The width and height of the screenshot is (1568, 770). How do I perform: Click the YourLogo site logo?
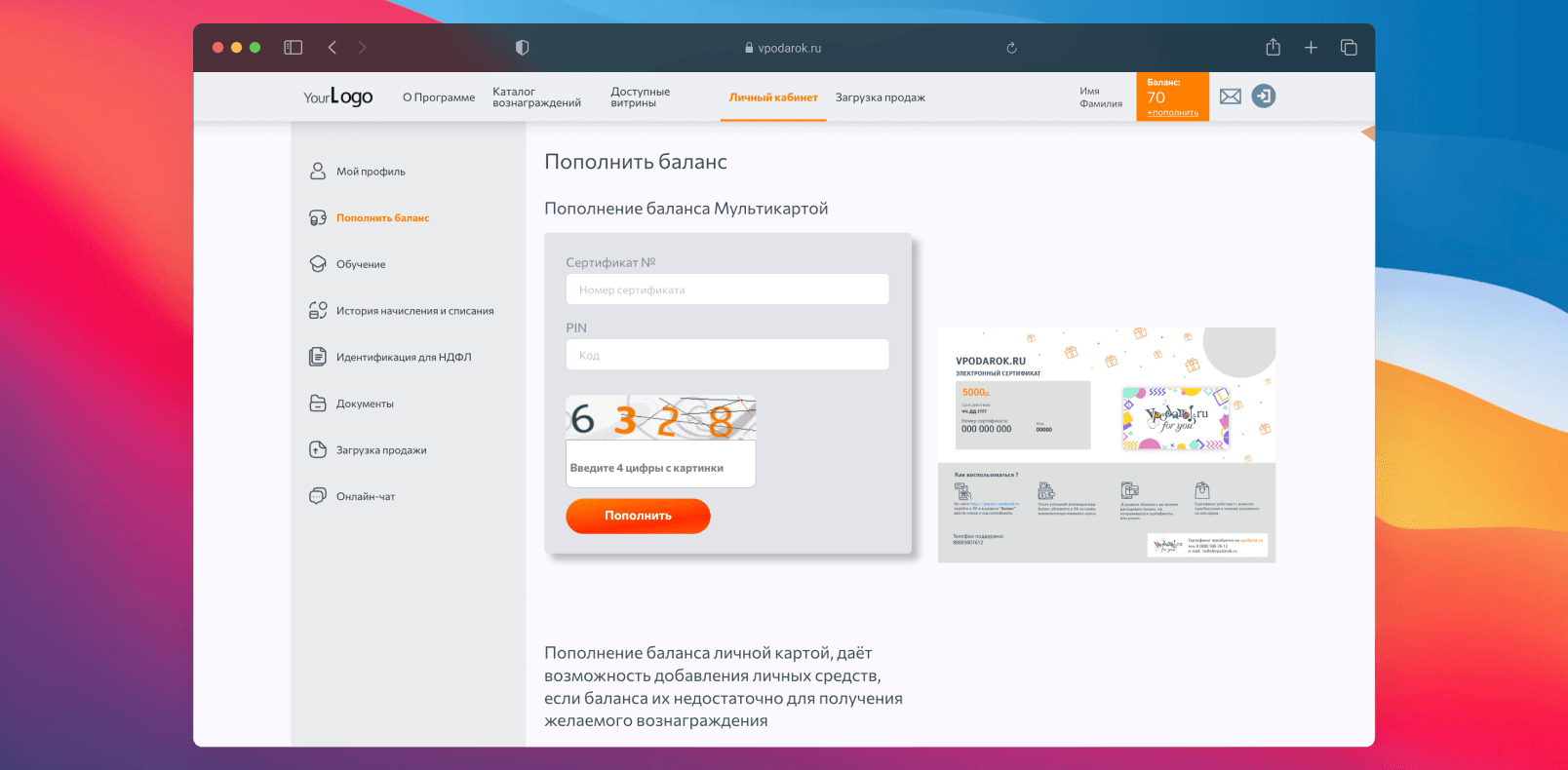coord(338,96)
